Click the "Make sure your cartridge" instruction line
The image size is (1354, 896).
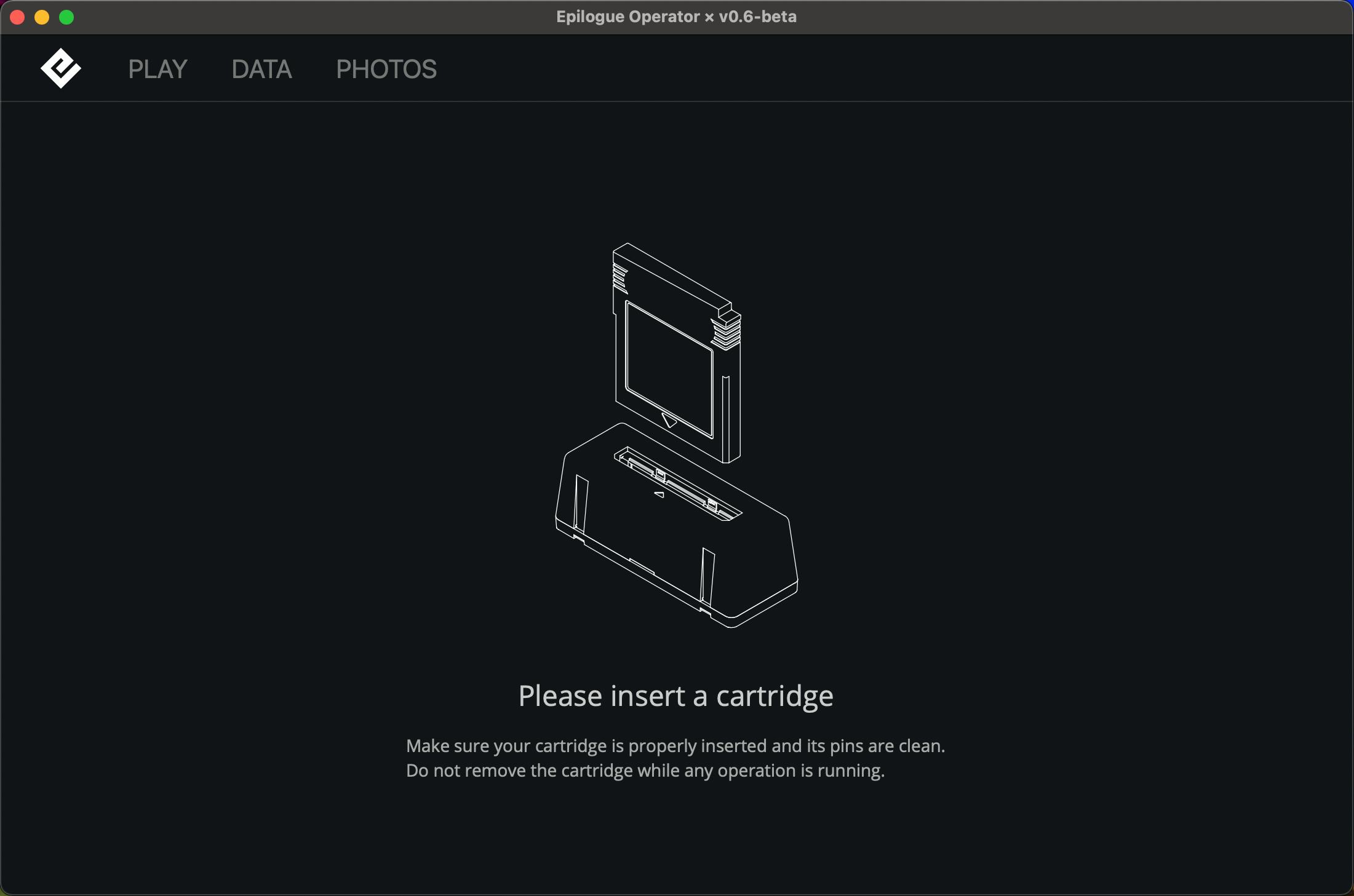675,746
